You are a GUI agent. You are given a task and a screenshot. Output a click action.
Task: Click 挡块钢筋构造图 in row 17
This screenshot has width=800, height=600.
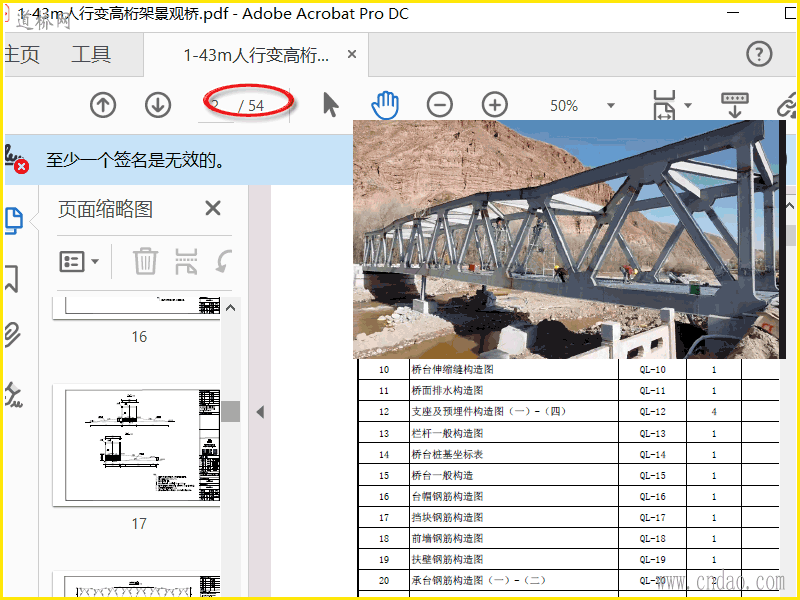click(447, 517)
